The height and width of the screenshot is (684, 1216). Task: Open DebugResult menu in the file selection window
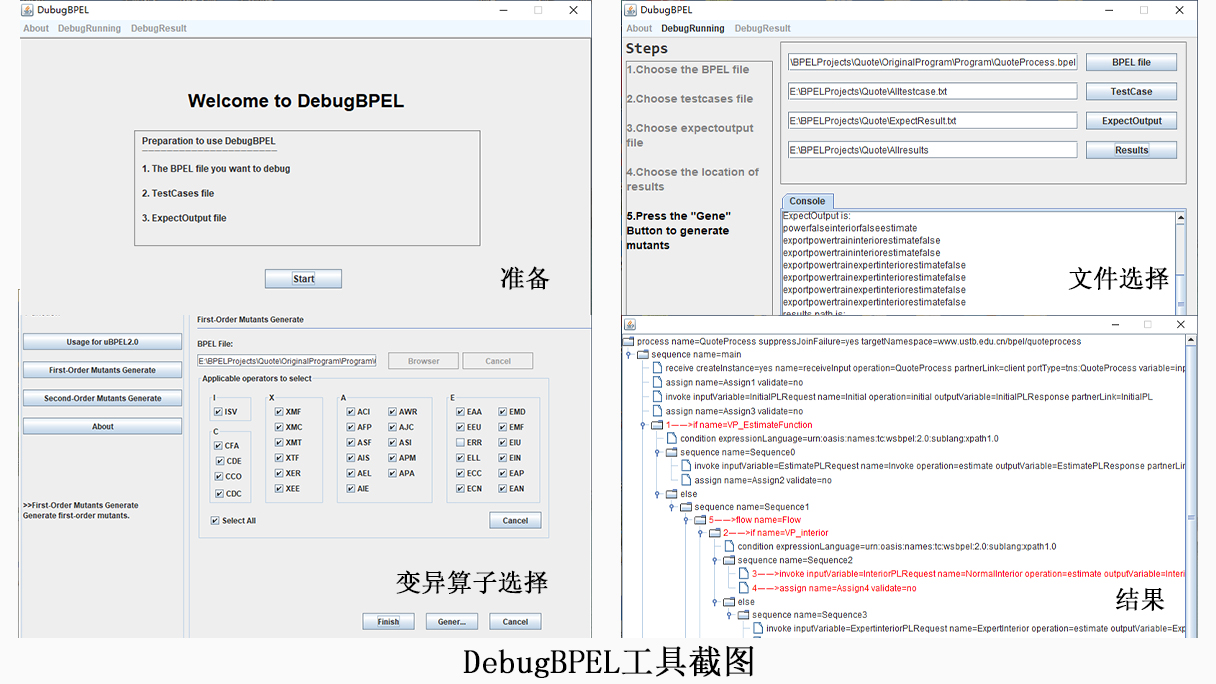coord(762,28)
